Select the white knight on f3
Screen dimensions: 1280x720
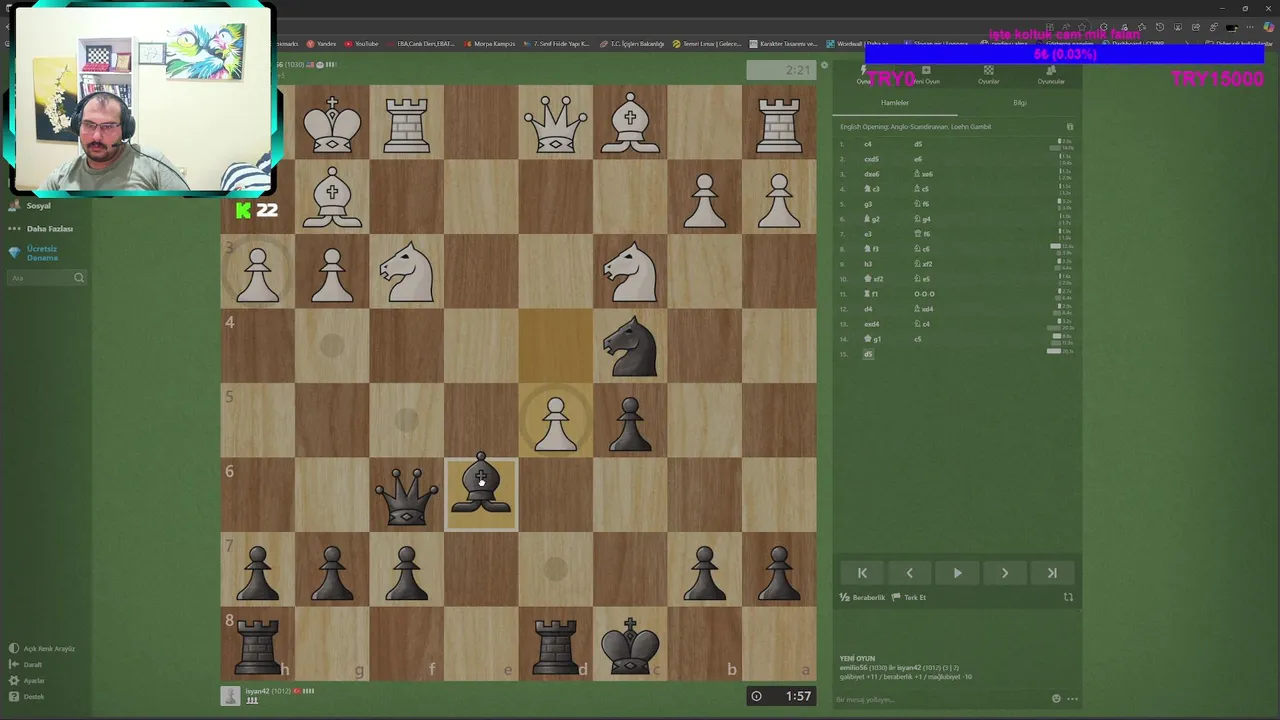[x=407, y=271]
